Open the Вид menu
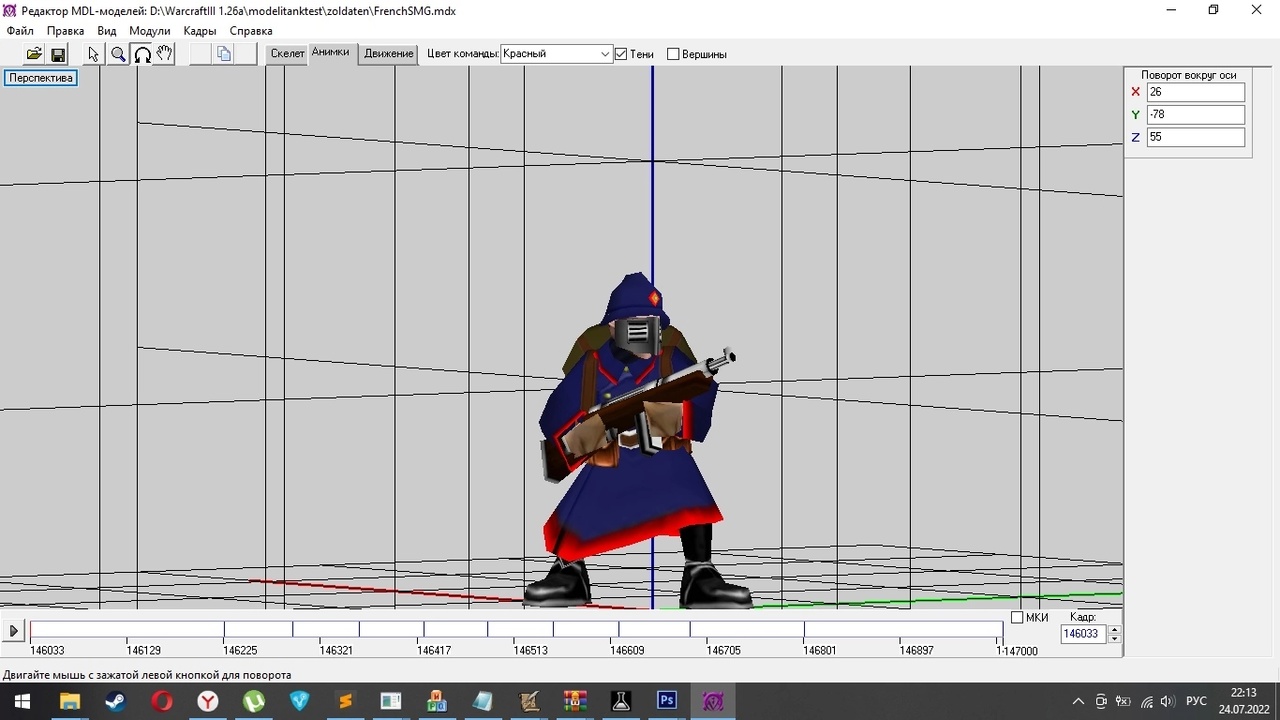Image resolution: width=1280 pixels, height=720 pixels. click(x=107, y=31)
